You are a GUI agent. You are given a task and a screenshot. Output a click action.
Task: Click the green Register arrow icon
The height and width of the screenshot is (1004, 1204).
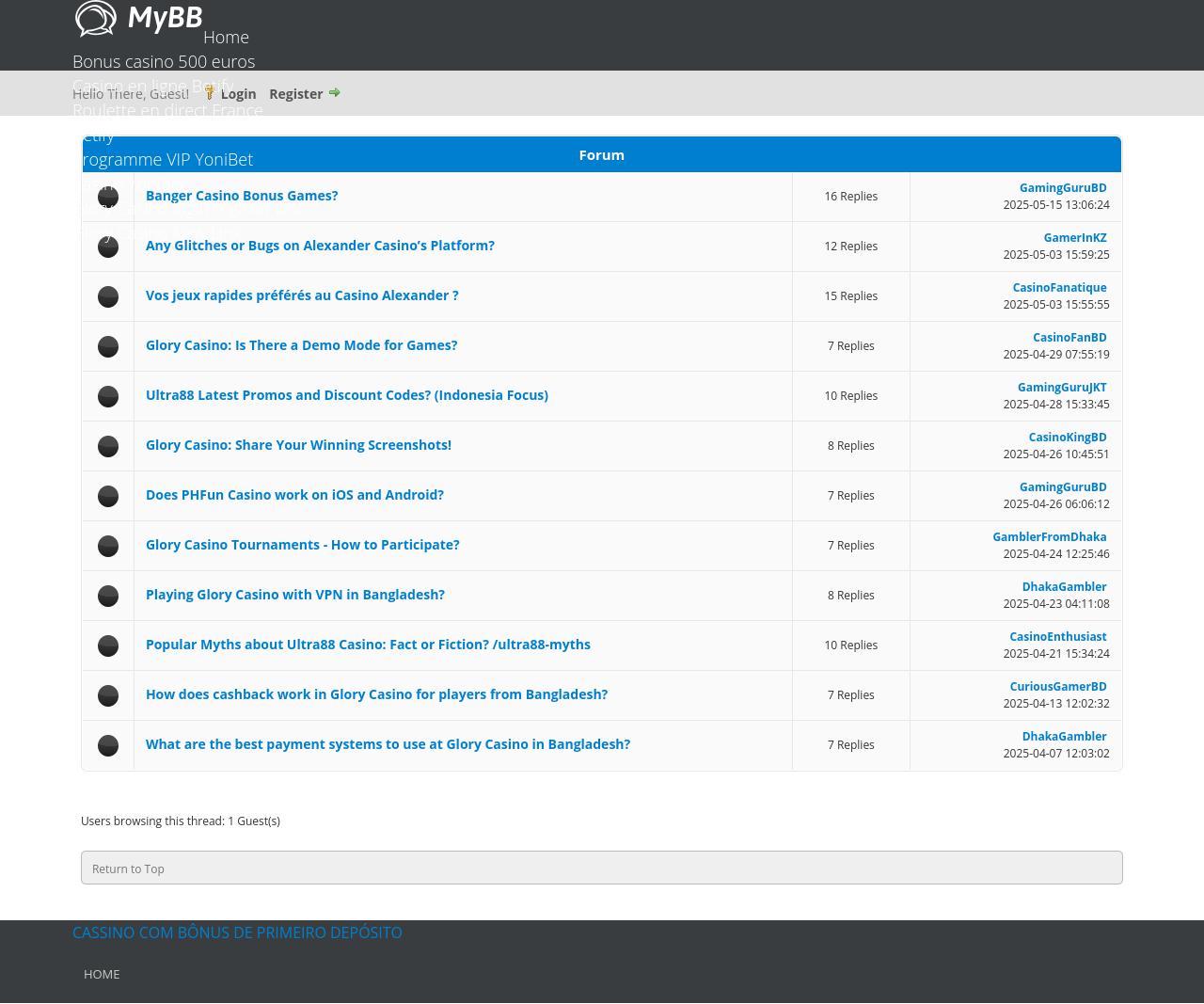point(334,92)
